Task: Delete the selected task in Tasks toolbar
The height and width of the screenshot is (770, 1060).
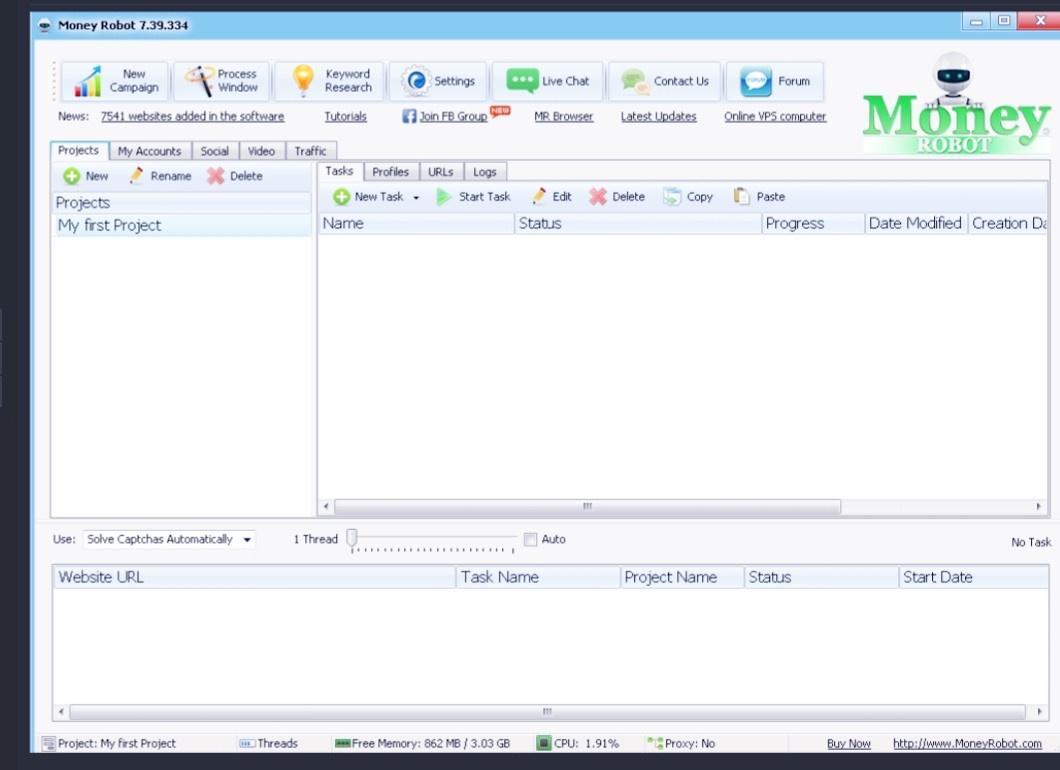Action: point(617,197)
